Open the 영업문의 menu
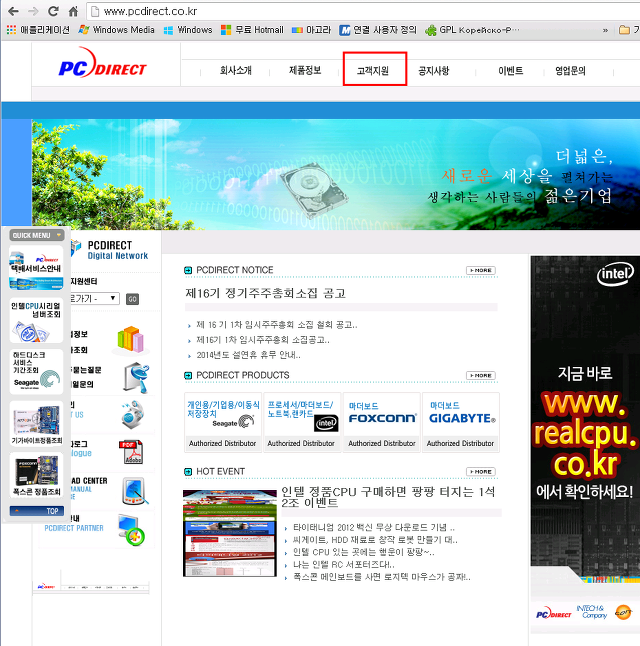The height and width of the screenshot is (646, 640). [570, 71]
